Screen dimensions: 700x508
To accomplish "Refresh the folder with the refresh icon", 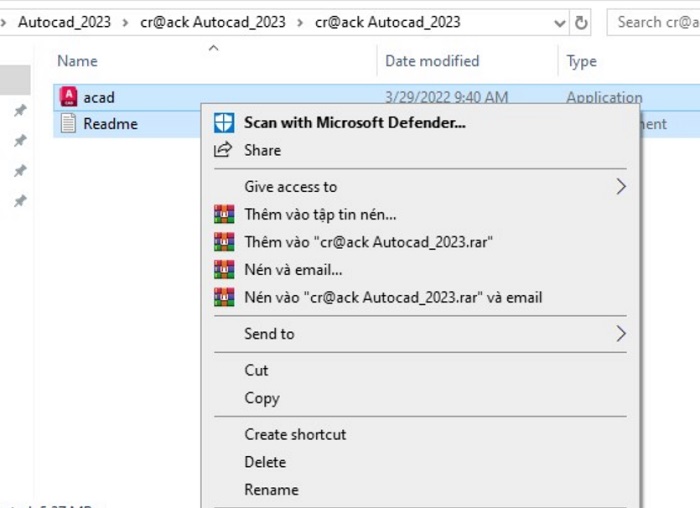I will click(581, 22).
